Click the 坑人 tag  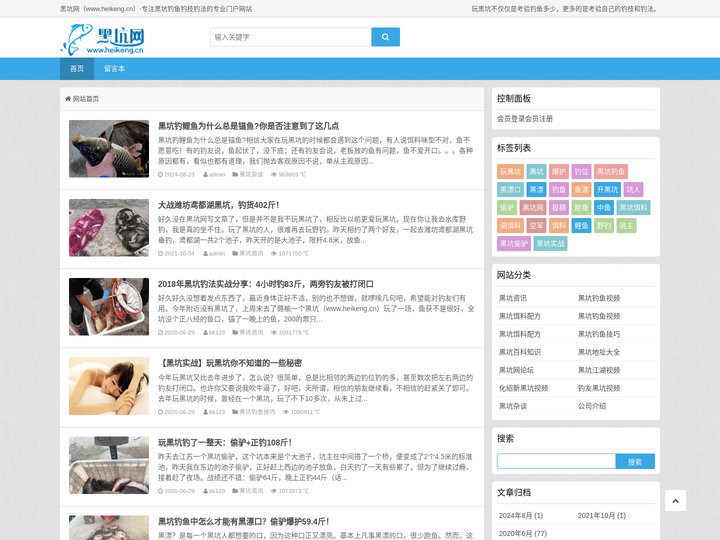pos(633,189)
